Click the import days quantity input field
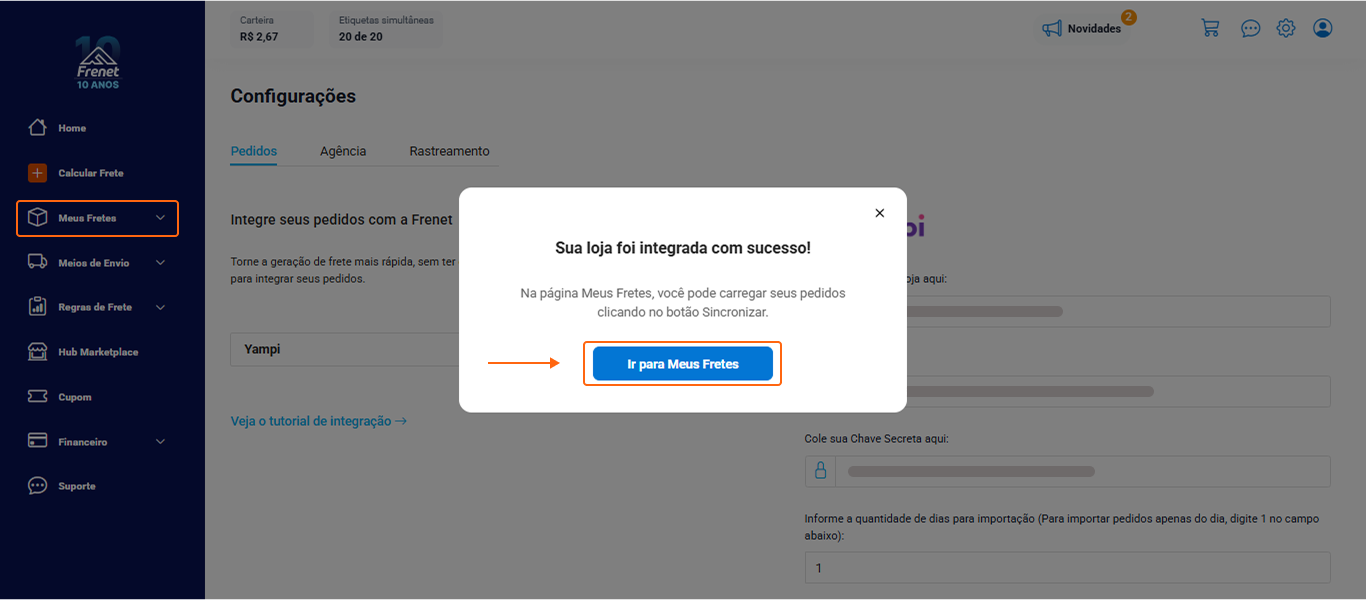The image size is (1366, 600). pyautogui.click(x=1067, y=568)
